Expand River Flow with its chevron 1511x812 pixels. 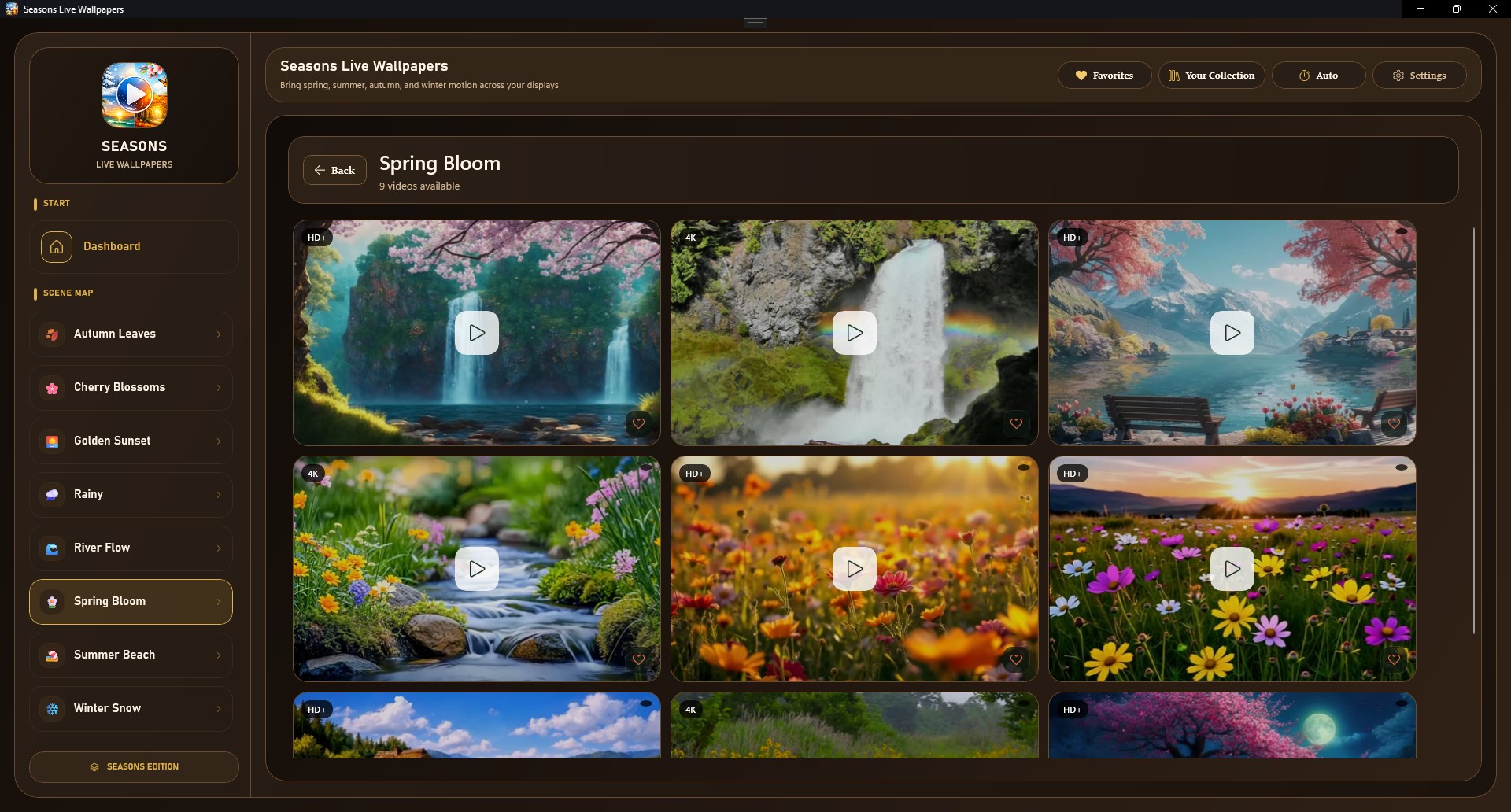[x=219, y=548]
